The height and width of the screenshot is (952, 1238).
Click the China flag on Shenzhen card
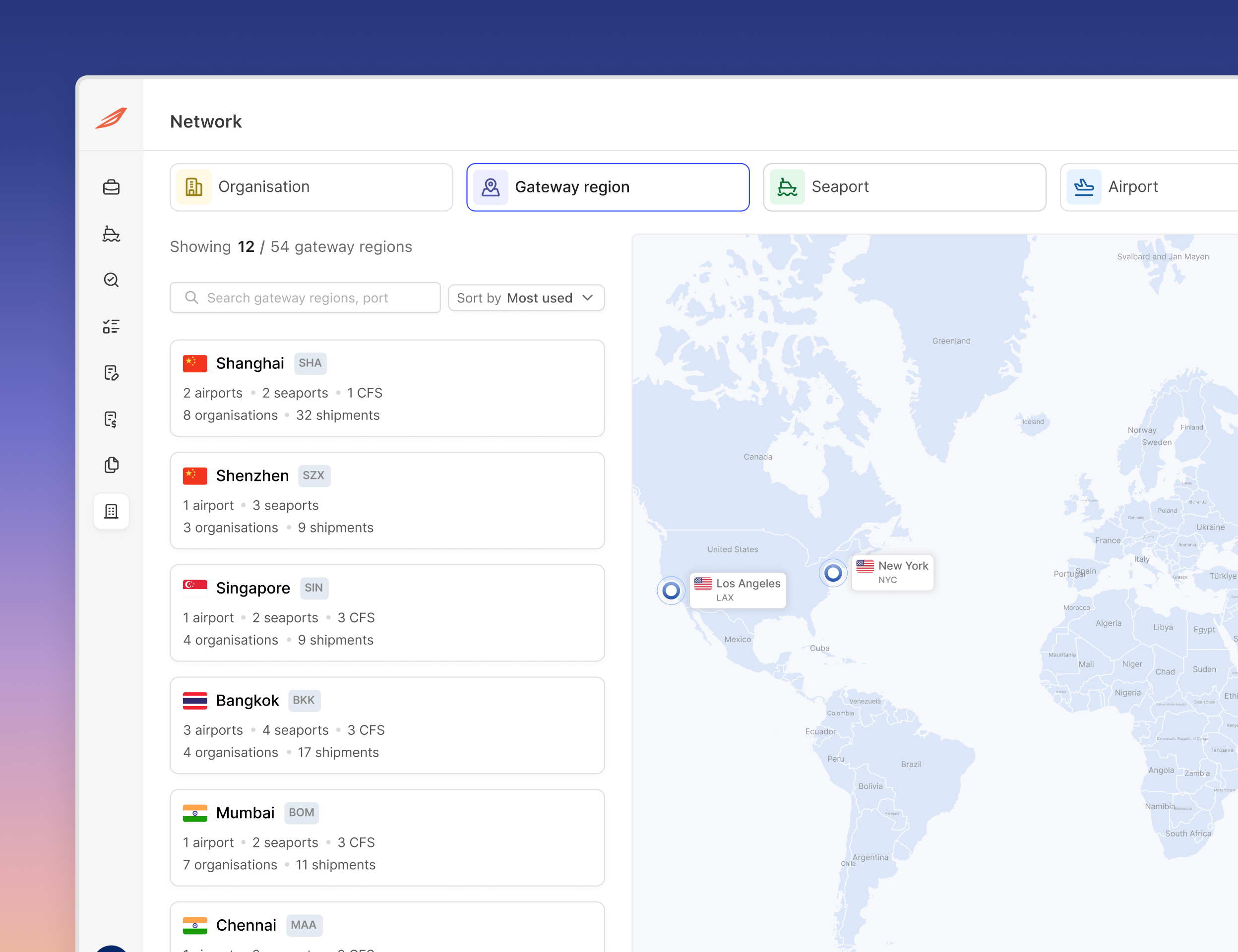coord(195,476)
